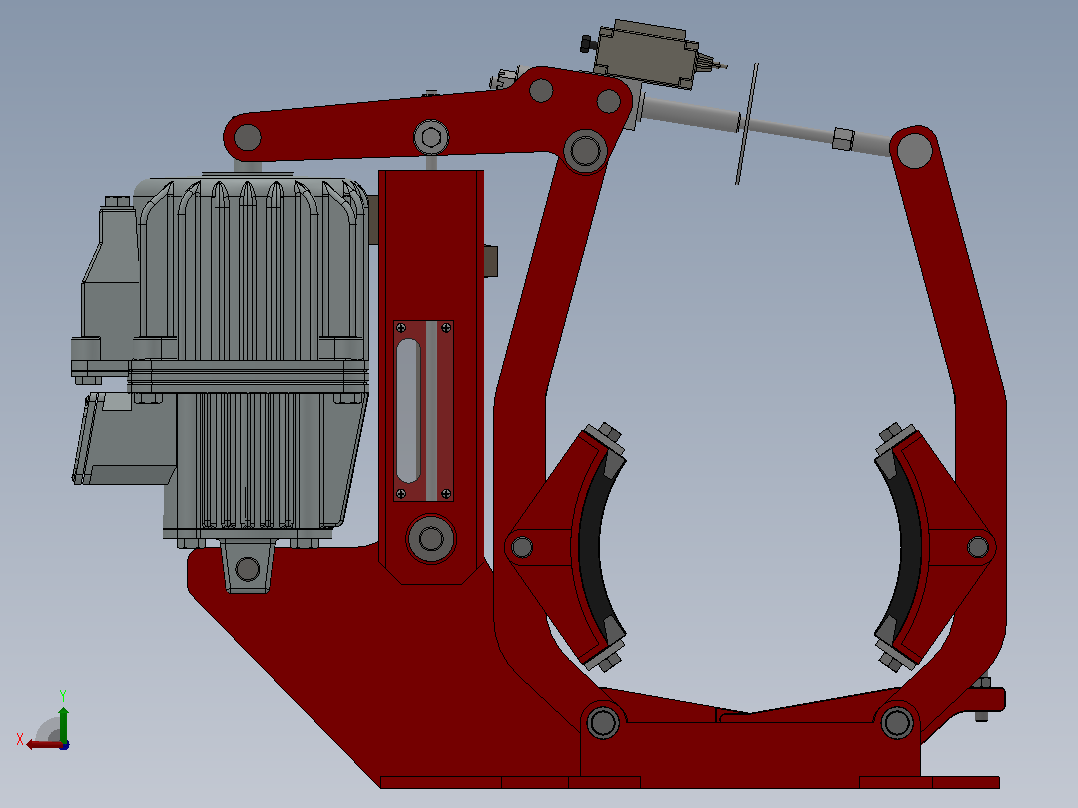Select the thin disc on the tie rod
Image resolution: width=1078 pixels, height=808 pixels.
tap(747, 124)
